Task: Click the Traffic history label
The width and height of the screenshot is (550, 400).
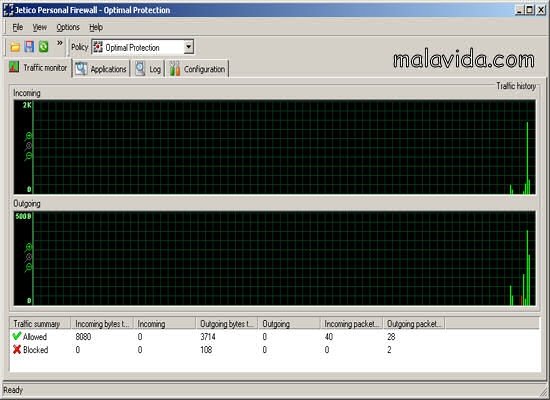Action: (516, 86)
